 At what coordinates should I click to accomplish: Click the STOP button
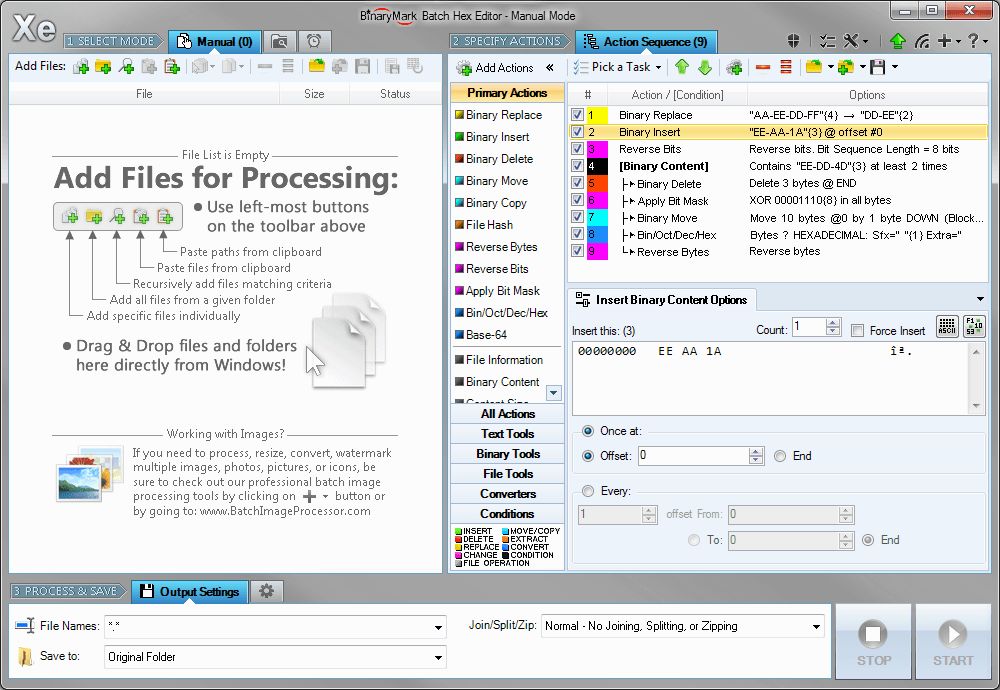873,641
